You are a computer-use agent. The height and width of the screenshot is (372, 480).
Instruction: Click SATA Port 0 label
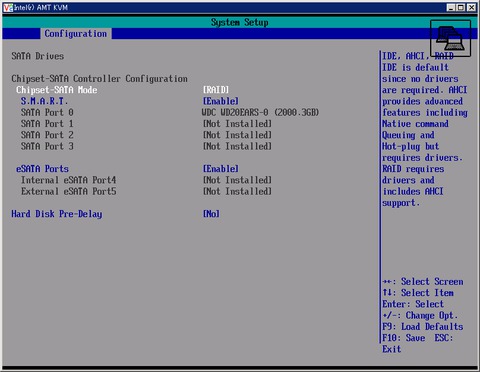click(47, 112)
